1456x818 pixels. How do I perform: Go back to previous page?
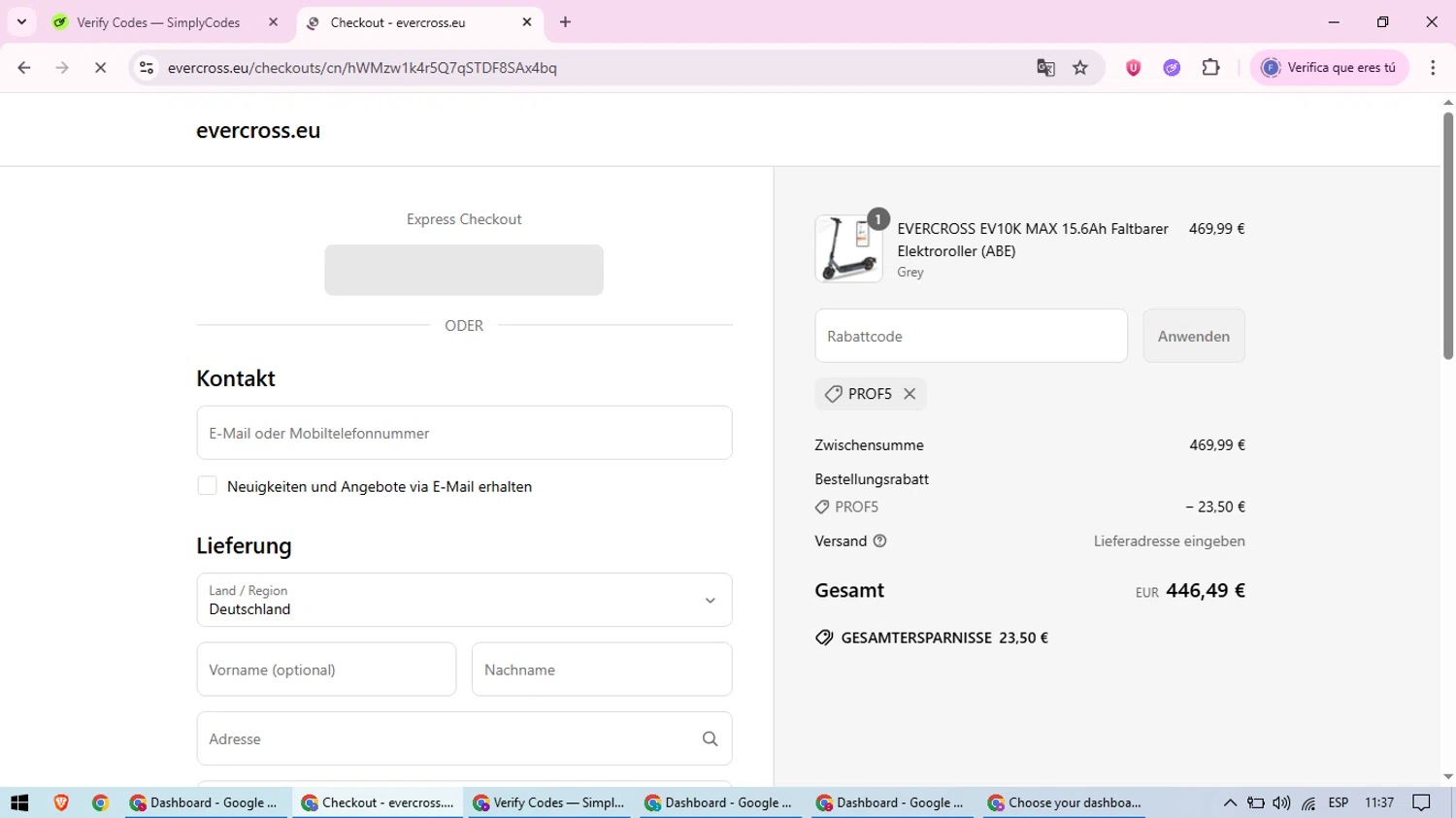click(x=24, y=68)
